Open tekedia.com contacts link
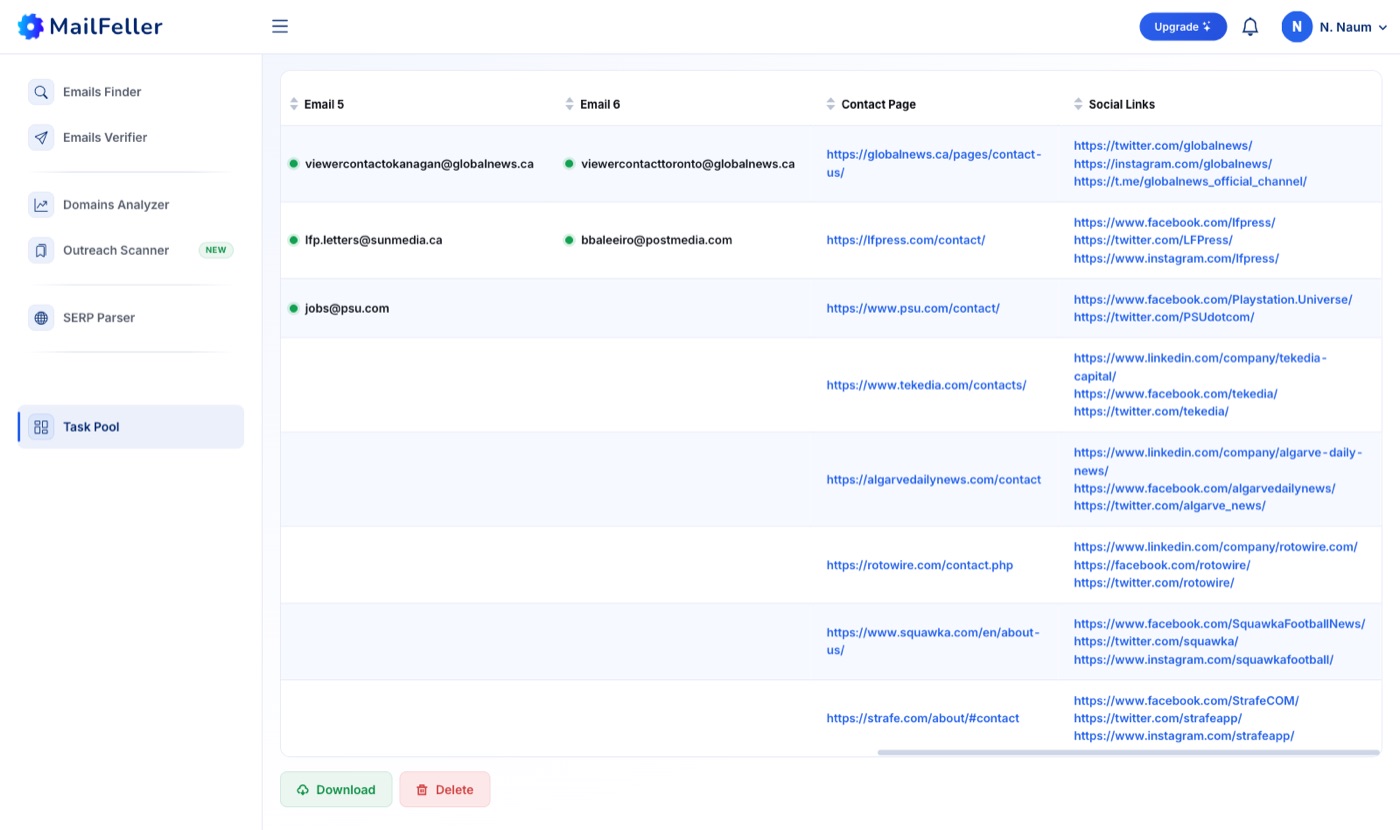The width and height of the screenshot is (1400, 830). [926, 385]
